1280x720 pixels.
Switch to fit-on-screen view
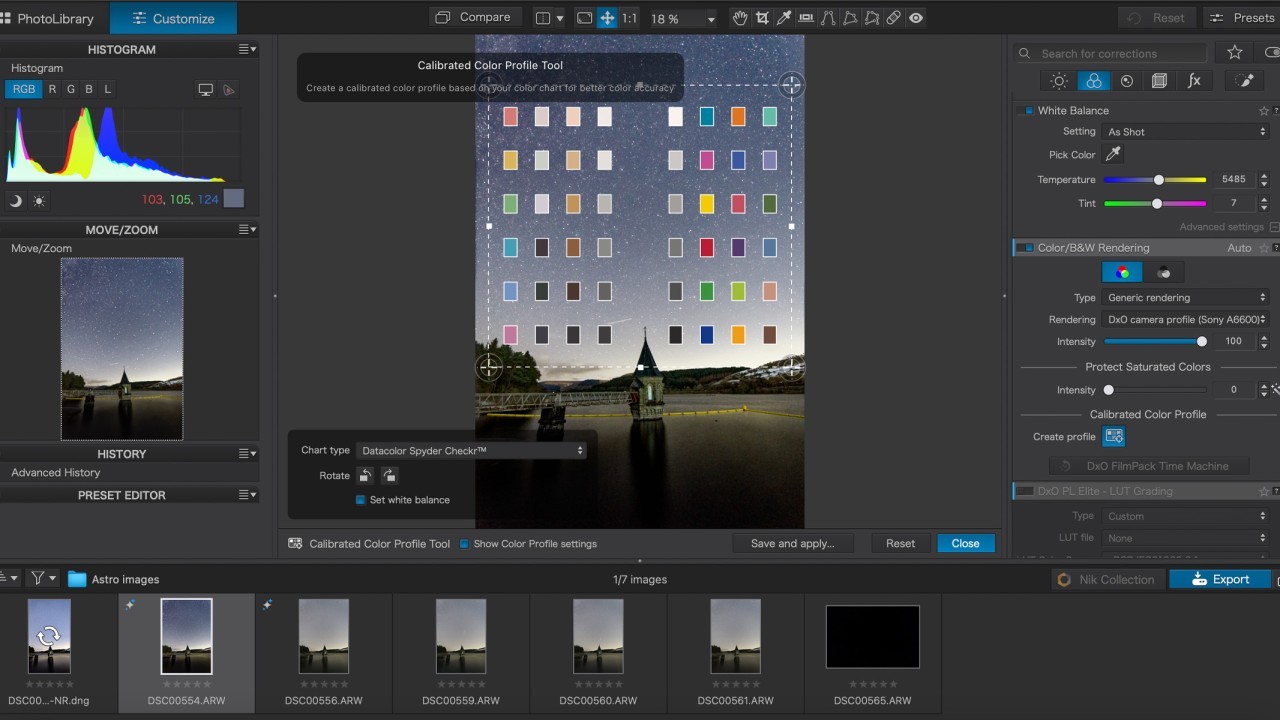pyautogui.click(x=585, y=18)
